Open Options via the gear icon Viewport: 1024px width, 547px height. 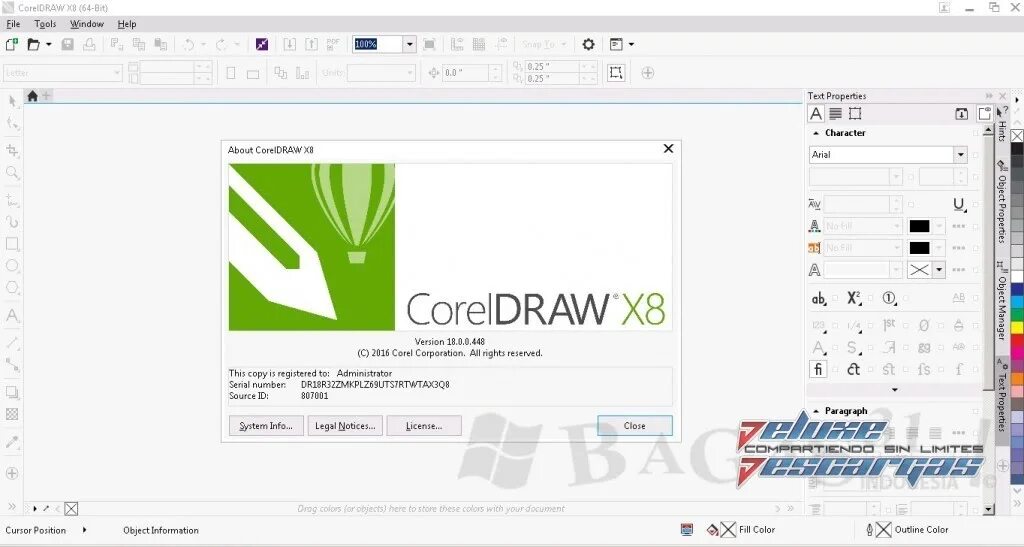tap(588, 44)
